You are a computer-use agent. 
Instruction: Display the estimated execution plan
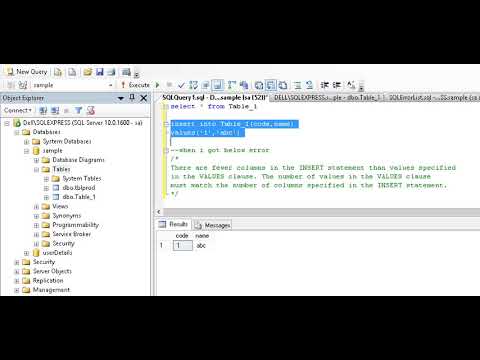194,85
